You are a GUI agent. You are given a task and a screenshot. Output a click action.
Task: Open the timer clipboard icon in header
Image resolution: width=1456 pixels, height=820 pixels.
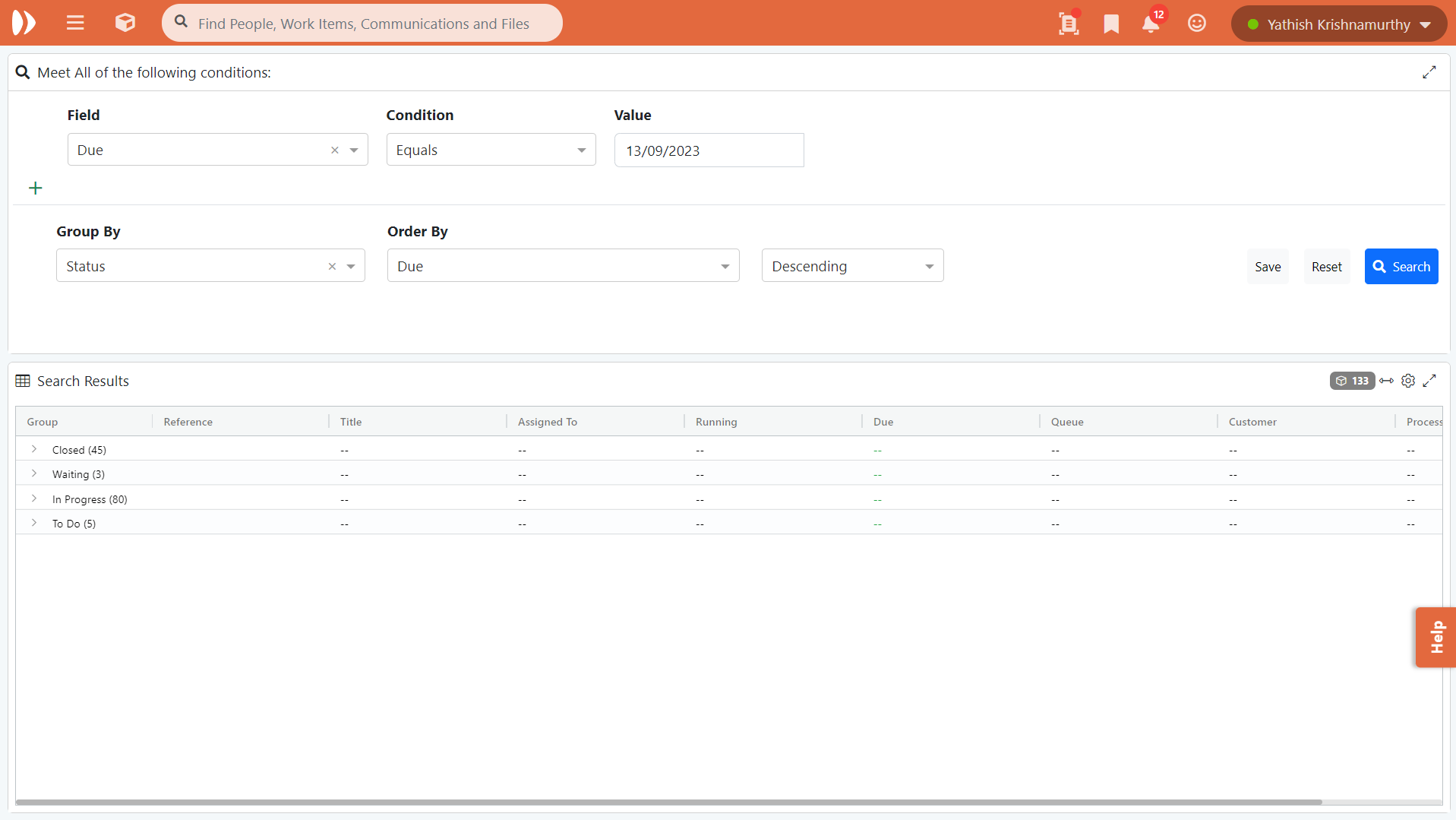pos(1068,24)
